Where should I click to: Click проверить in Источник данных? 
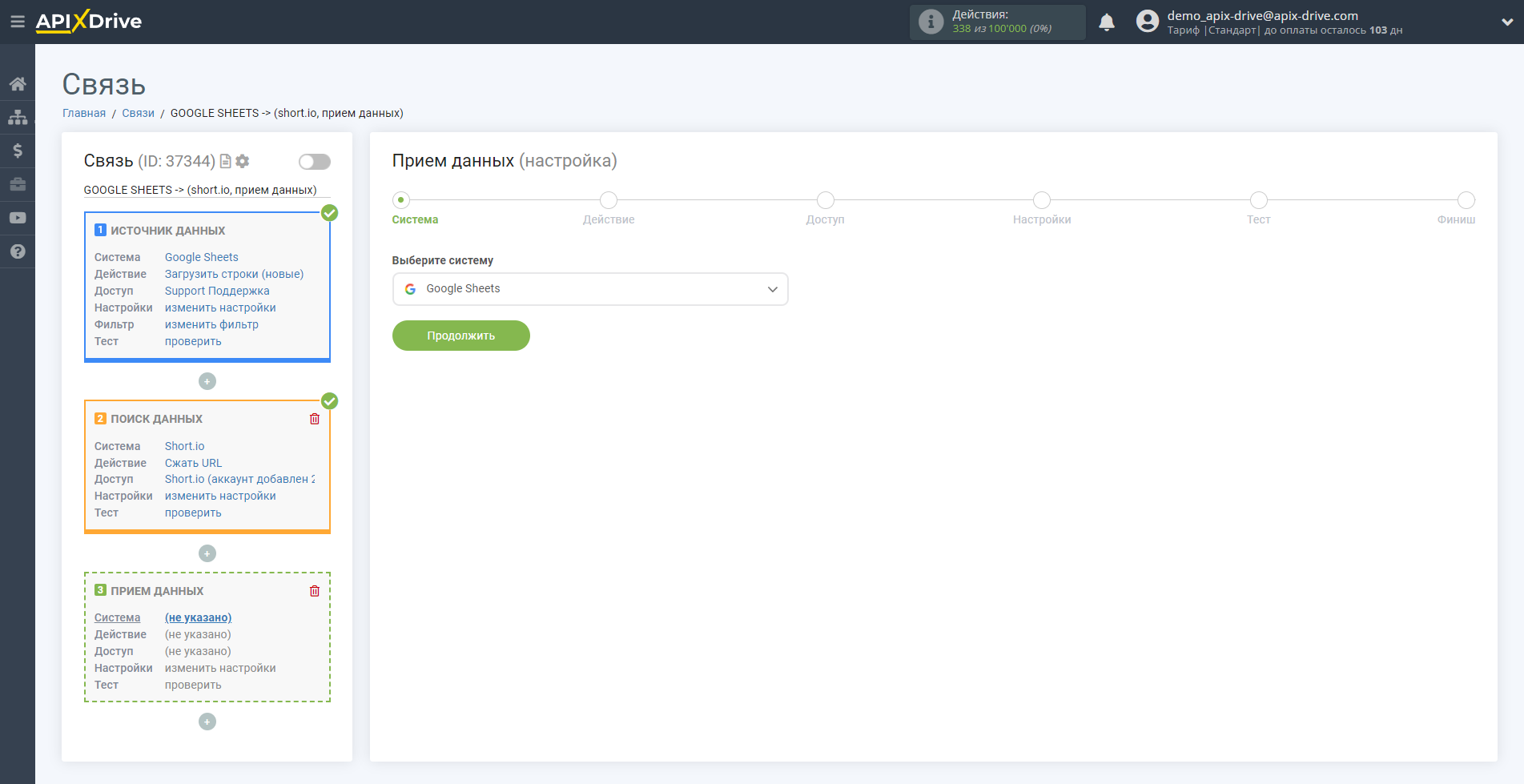click(x=193, y=341)
